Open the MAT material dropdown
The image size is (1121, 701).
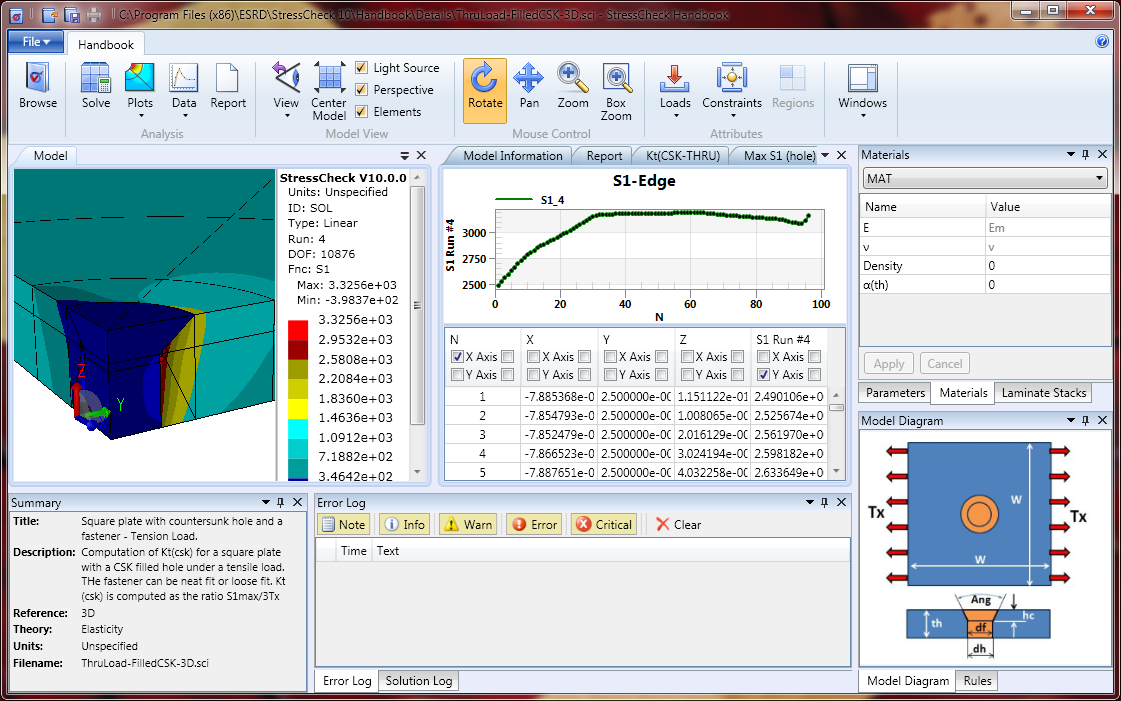(x=984, y=178)
